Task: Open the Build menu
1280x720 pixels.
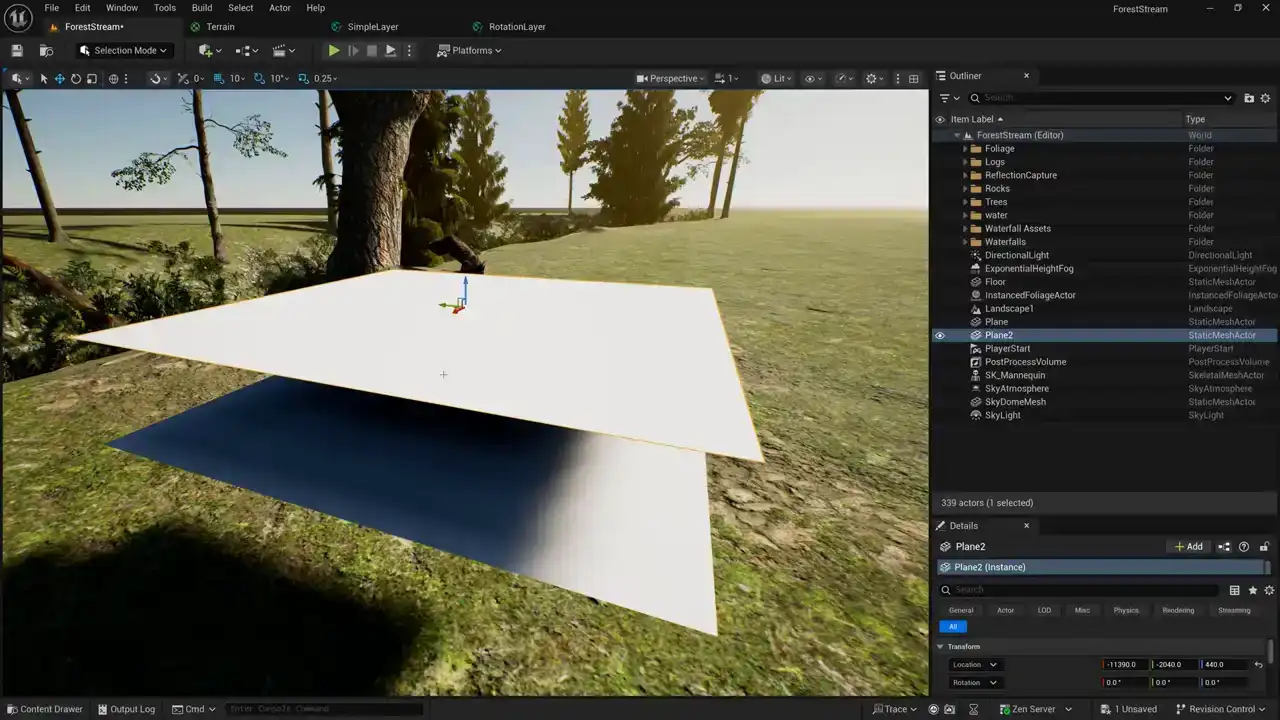Action: [202, 8]
